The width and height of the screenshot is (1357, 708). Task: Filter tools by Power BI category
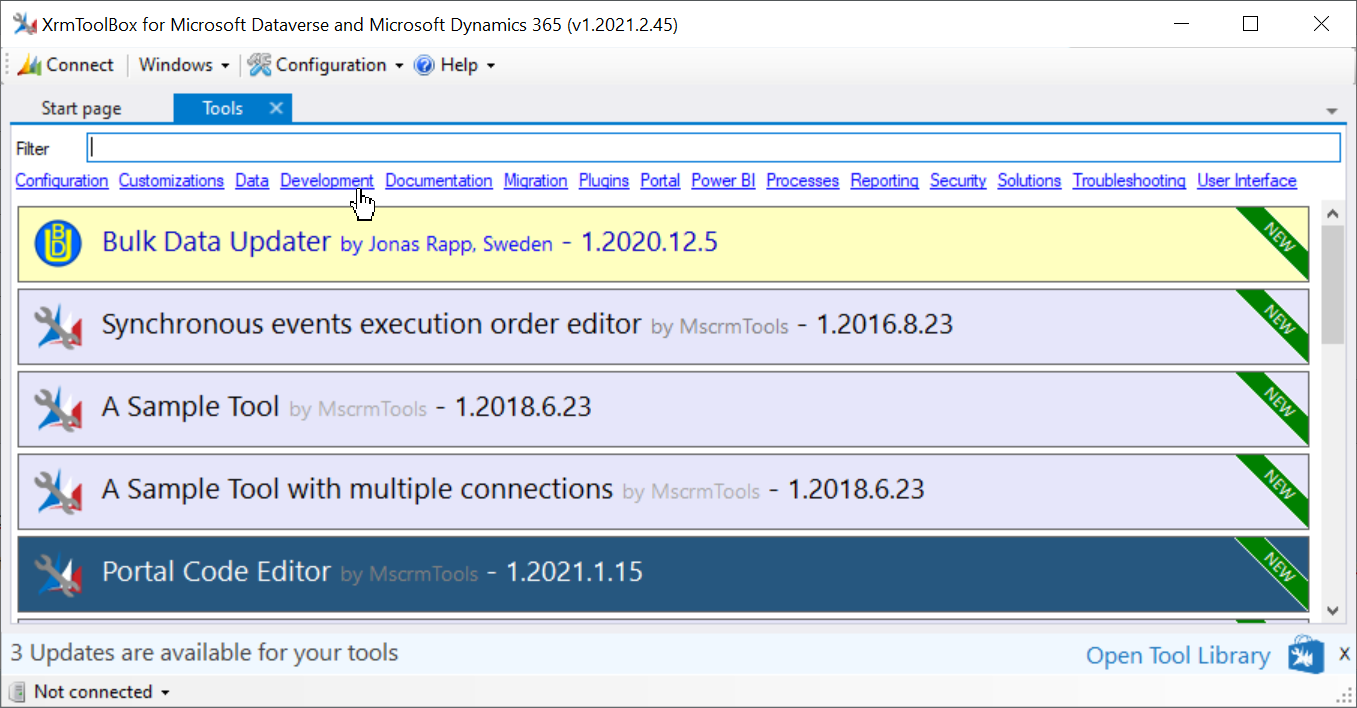point(723,181)
